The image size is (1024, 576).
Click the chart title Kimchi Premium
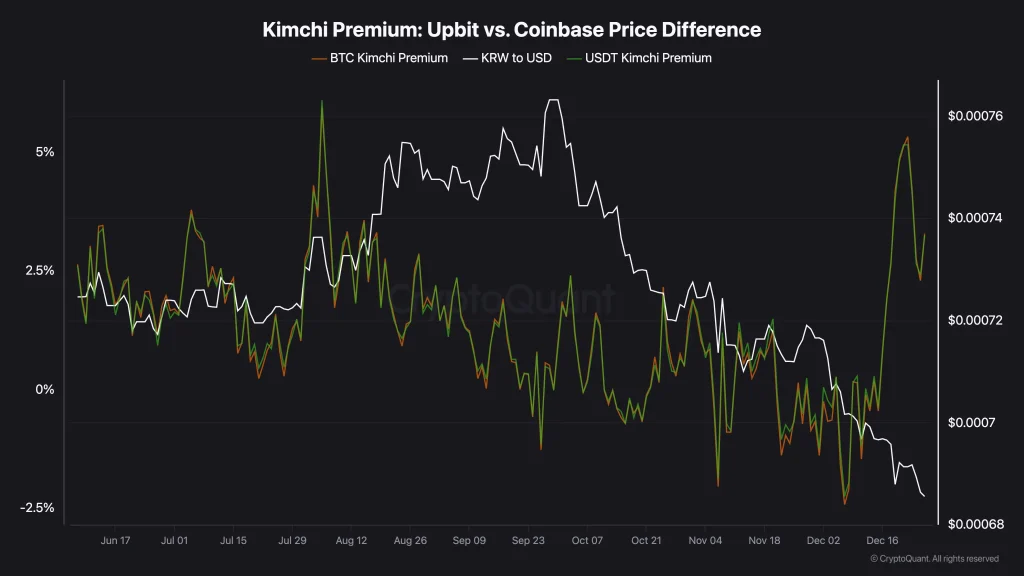[x=512, y=29]
